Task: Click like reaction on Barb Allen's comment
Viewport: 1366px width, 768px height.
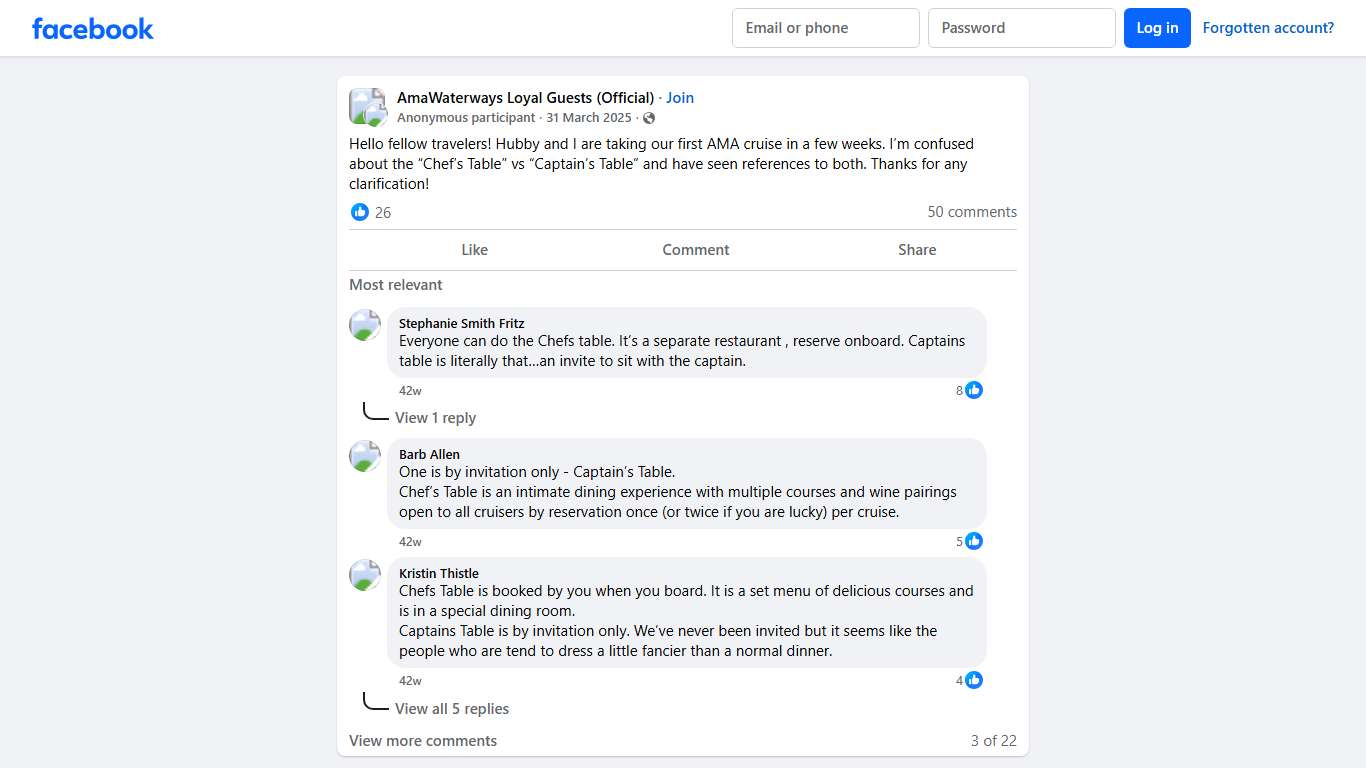Action: [974, 541]
